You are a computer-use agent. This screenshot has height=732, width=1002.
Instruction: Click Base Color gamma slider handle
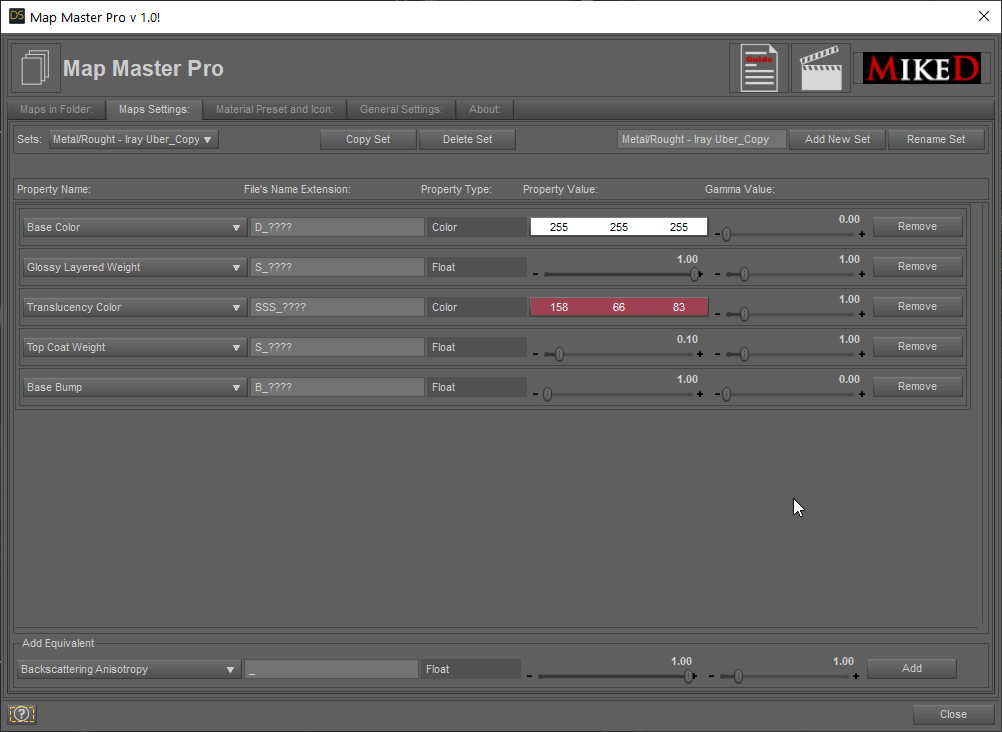click(x=726, y=235)
